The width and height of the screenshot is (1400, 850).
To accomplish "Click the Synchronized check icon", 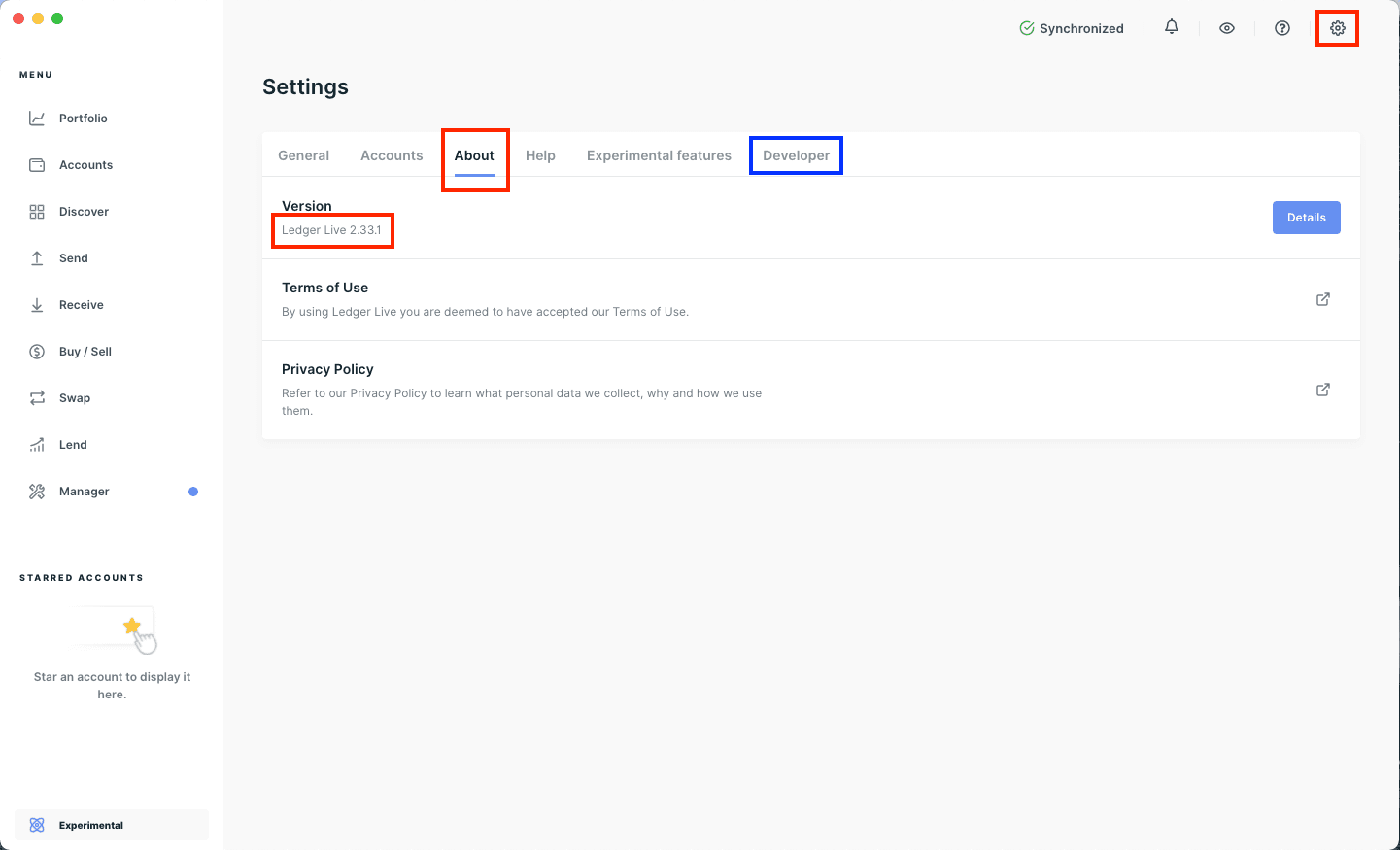I will tap(1027, 28).
